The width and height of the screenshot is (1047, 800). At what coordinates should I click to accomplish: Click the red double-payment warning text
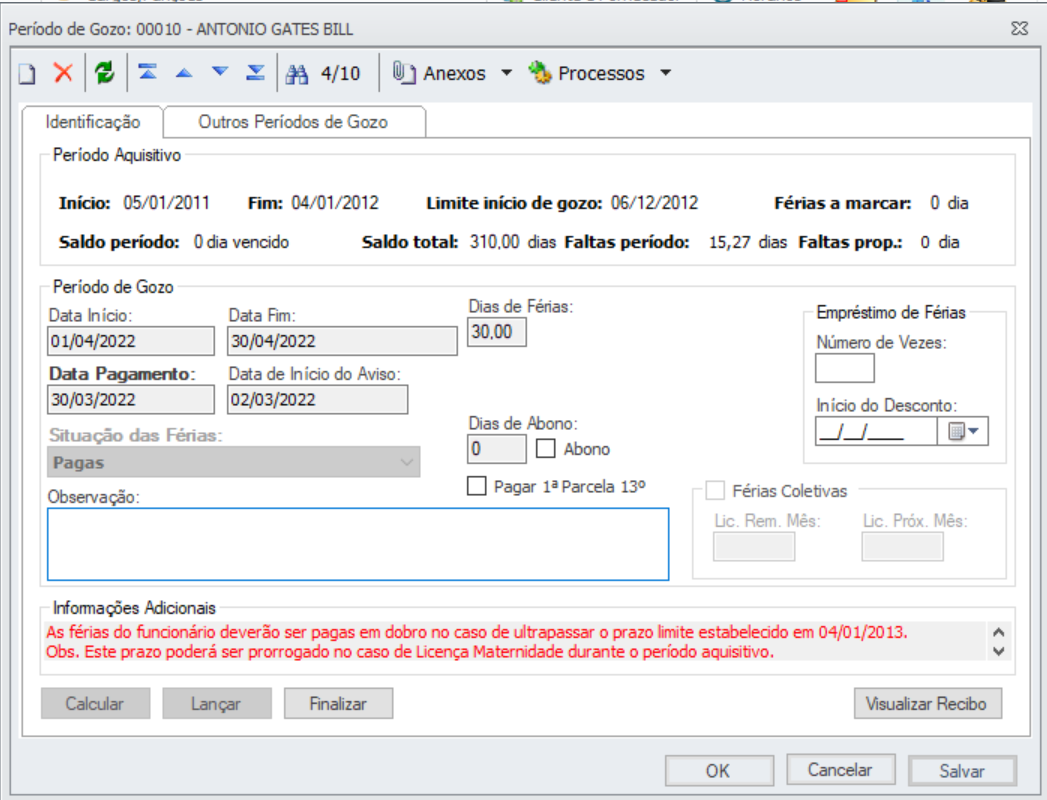tap(477, 632)
